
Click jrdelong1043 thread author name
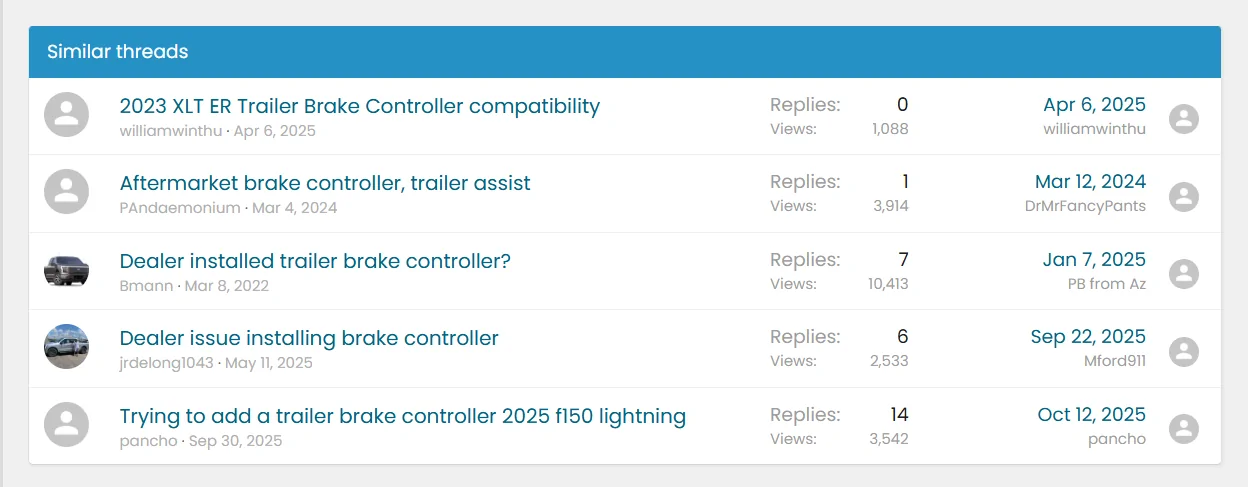[166, 362]
